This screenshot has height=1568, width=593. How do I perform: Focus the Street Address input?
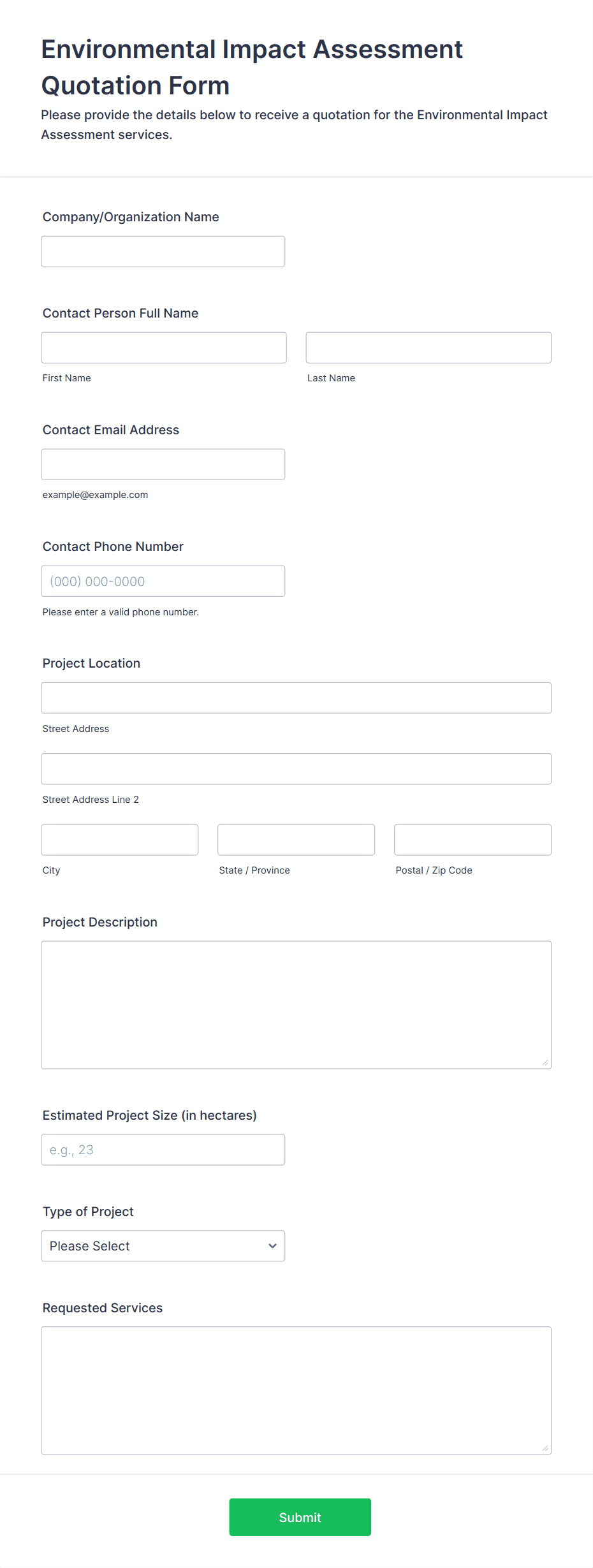pyautogui.click(x=296, y=698)
